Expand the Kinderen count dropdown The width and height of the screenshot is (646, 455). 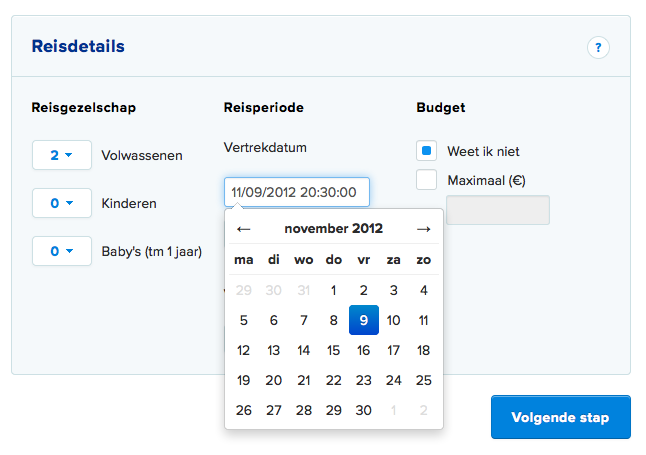click(x=62, y=203)
